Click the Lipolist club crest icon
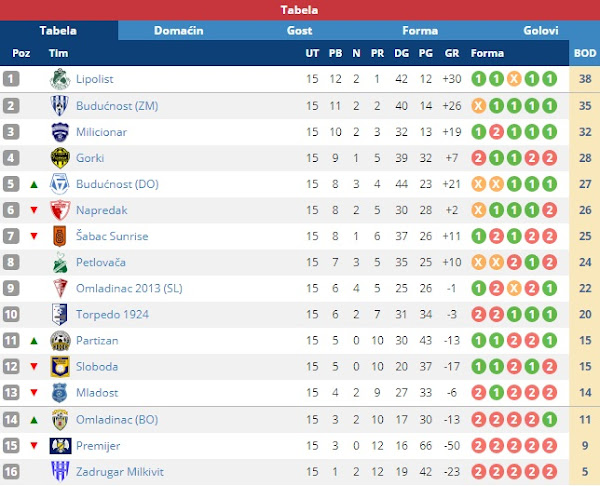Viewport: 600px width, 486px height. pyautogui.click(x=60, y=79)
